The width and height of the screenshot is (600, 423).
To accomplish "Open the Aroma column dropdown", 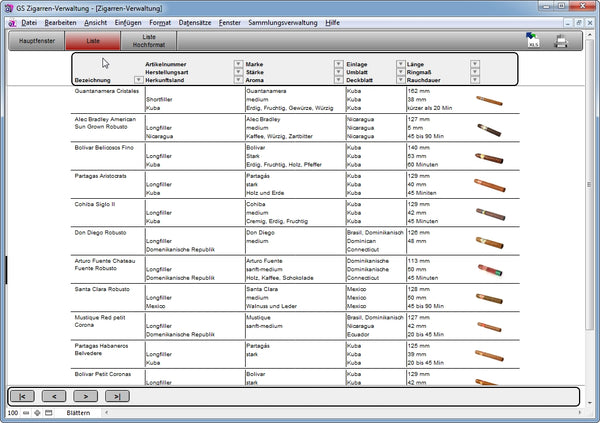I will [x=338, y=80].
